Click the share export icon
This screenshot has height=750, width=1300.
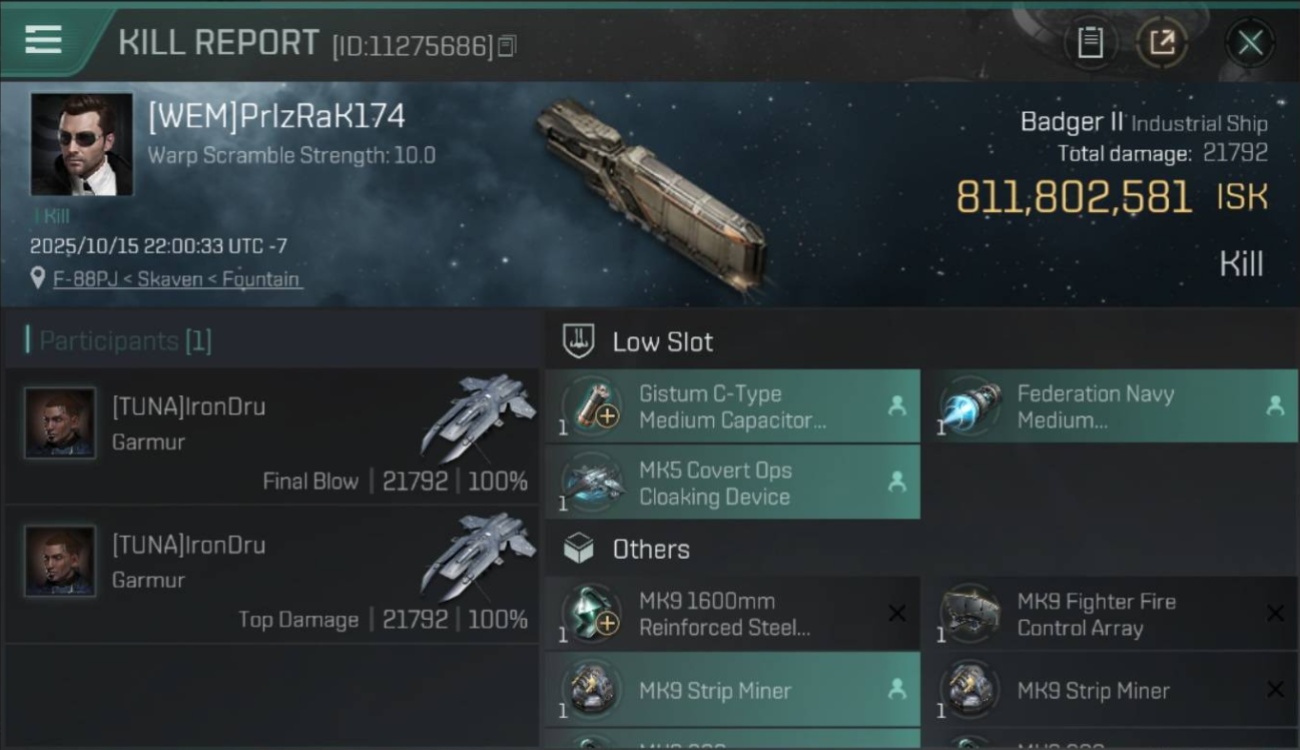(1161, 42)
